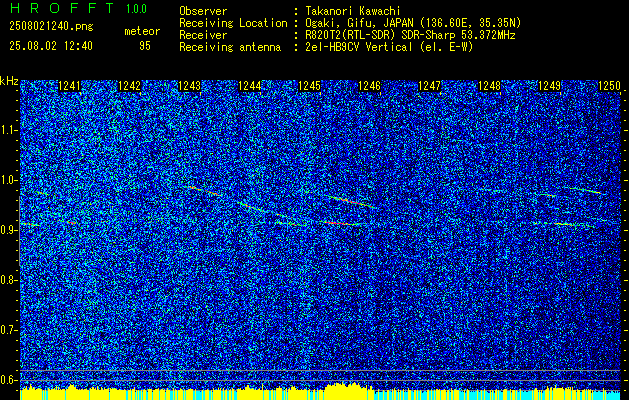Click the 0.9 kHz axis label
The width and height of the screenshot is (629, 400).
point(8,230)
